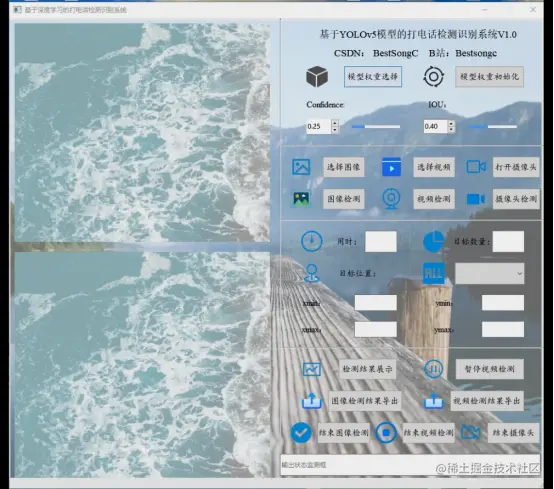The height and width of the screenshot is (489, 554).
Task: Start 摄像头检测 button
Action: pos(516,199)
